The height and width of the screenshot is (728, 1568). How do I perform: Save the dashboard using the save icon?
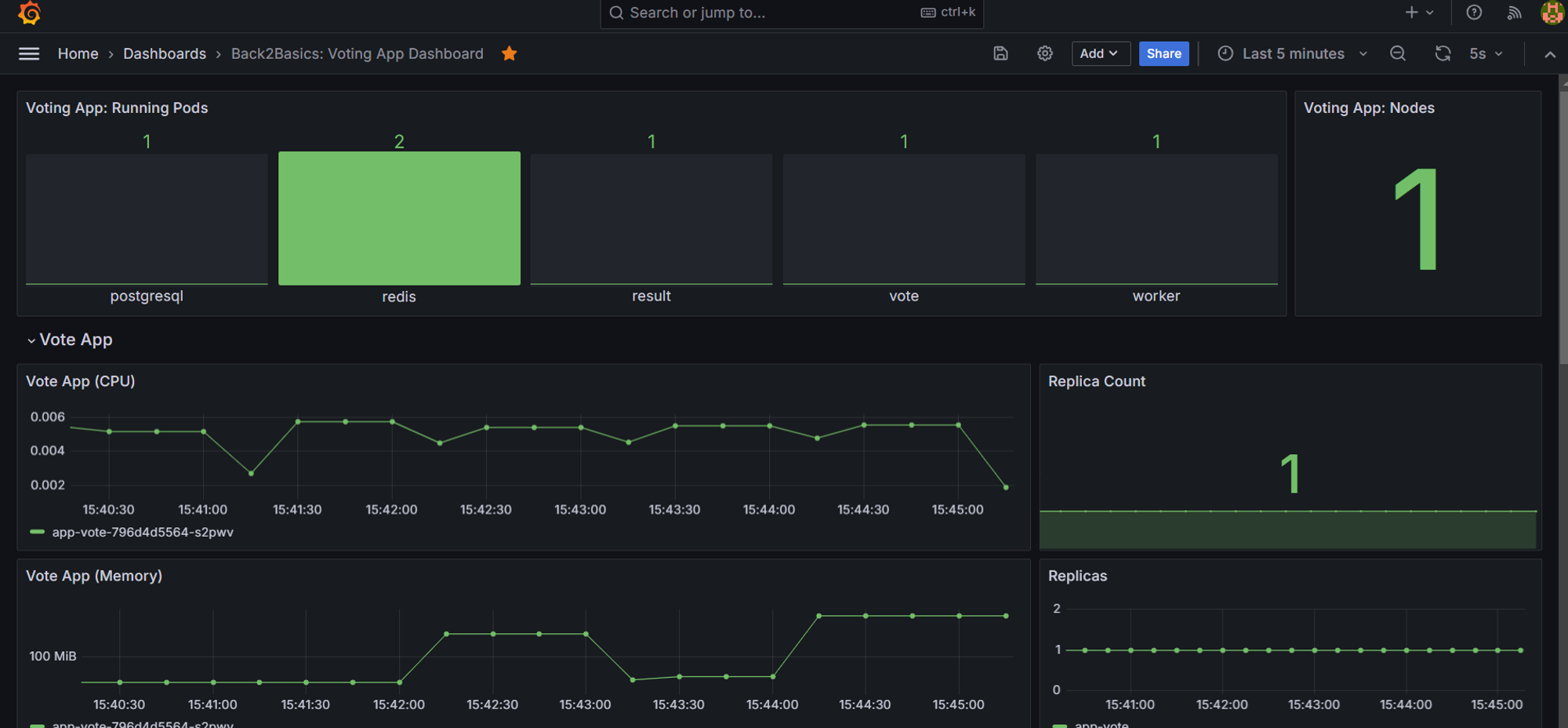tap(1000, 53)
